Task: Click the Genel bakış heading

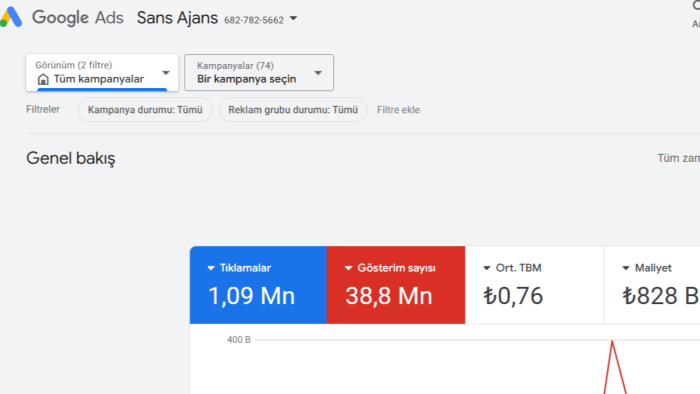Action: (x=71, y=158)
